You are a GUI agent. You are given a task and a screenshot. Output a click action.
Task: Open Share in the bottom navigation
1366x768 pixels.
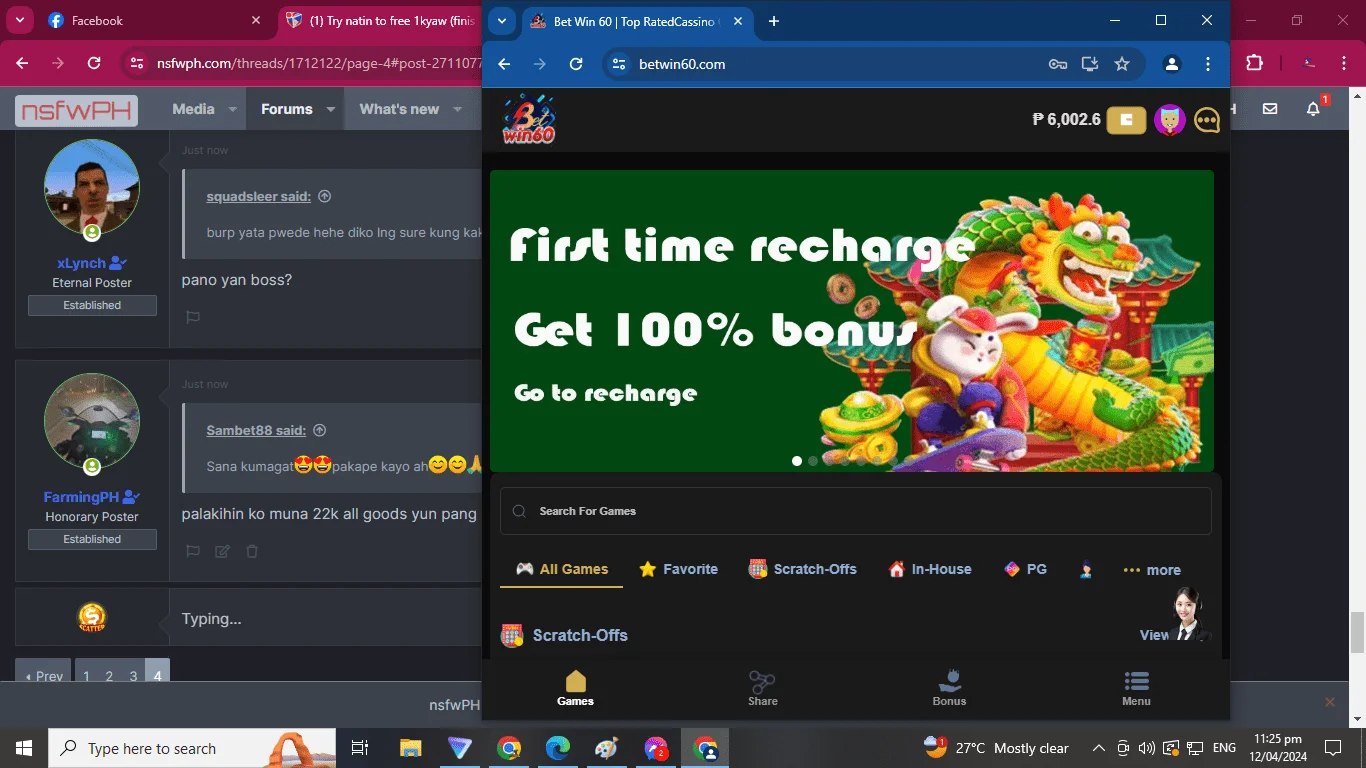pos(763,688)
